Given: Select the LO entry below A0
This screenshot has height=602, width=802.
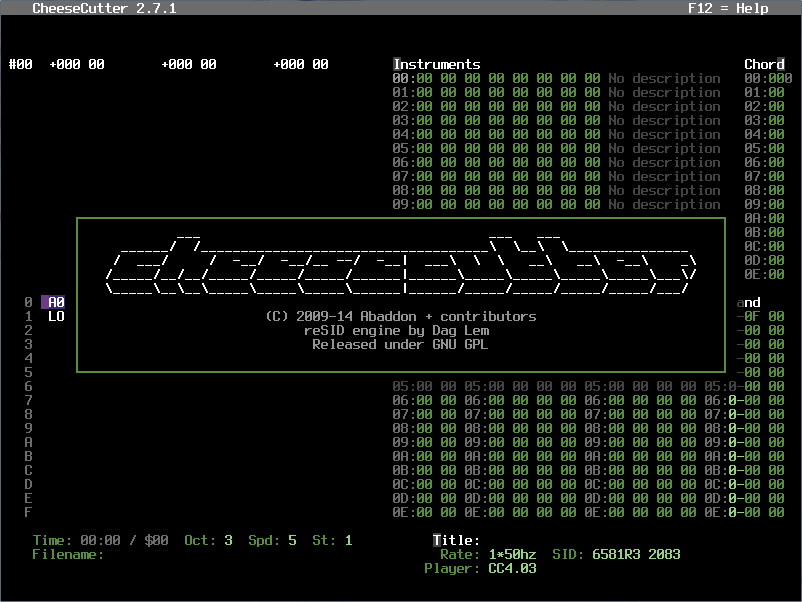Looking at the screenshot, I should 56,316.
